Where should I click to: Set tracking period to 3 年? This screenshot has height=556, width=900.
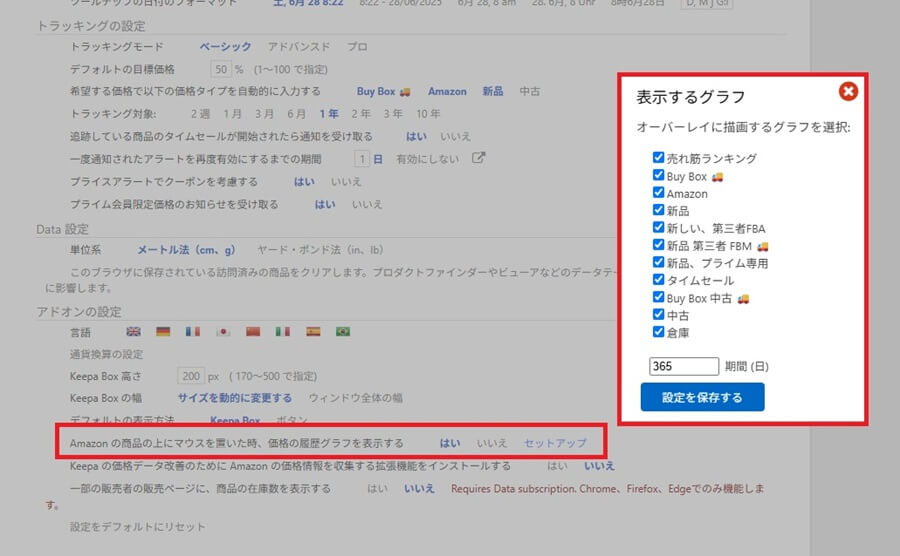click(393, 114)
